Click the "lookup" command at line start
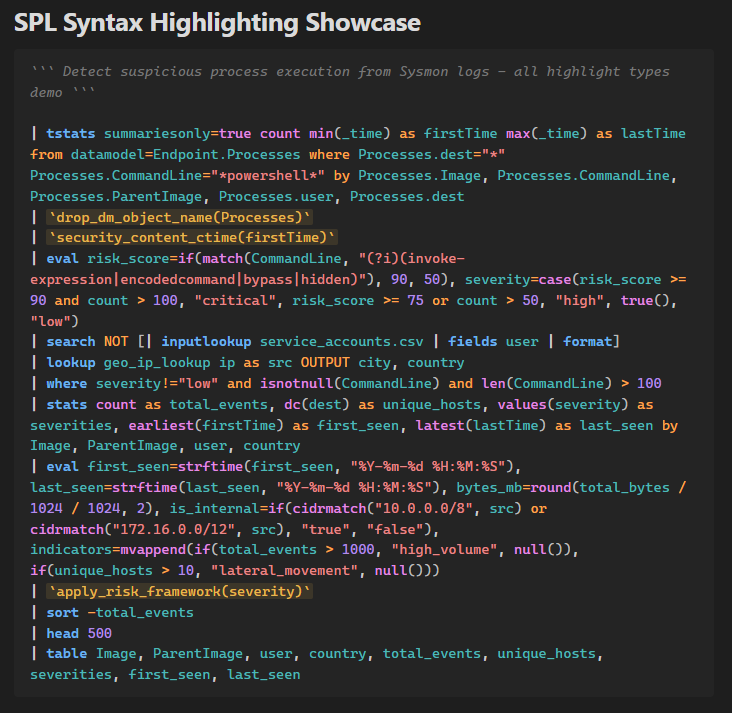Screen dimensions: 732x713 (70, 362)
